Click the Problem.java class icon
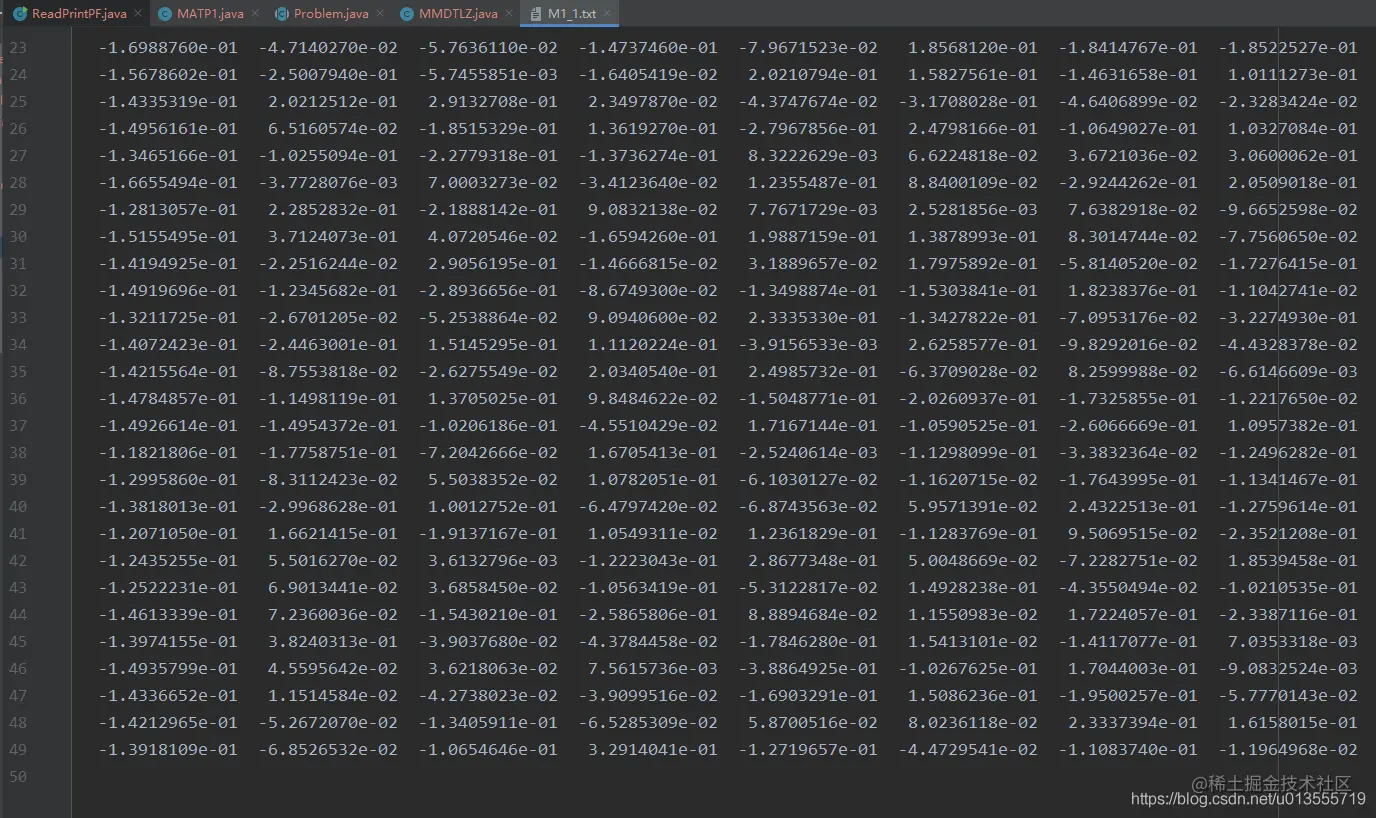The height and width of the screenshot is (818, 1376). tap(282, 14)
